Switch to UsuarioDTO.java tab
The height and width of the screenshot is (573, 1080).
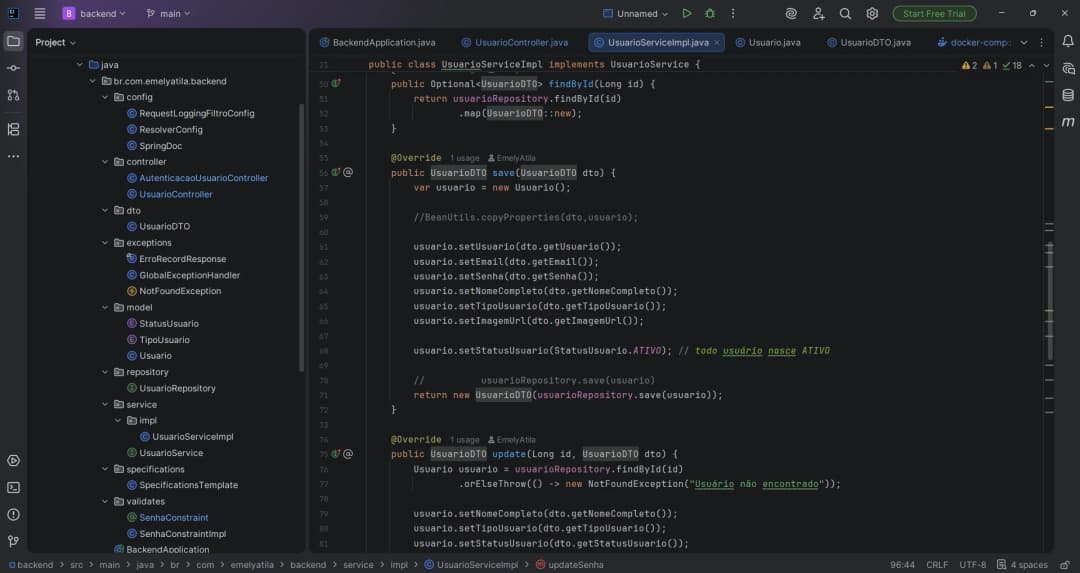tap(869, 42)
